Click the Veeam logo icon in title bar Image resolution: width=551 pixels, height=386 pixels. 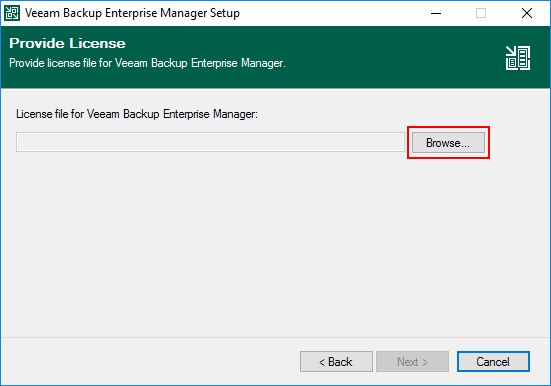pyautogui.click(x=12, y=13)
